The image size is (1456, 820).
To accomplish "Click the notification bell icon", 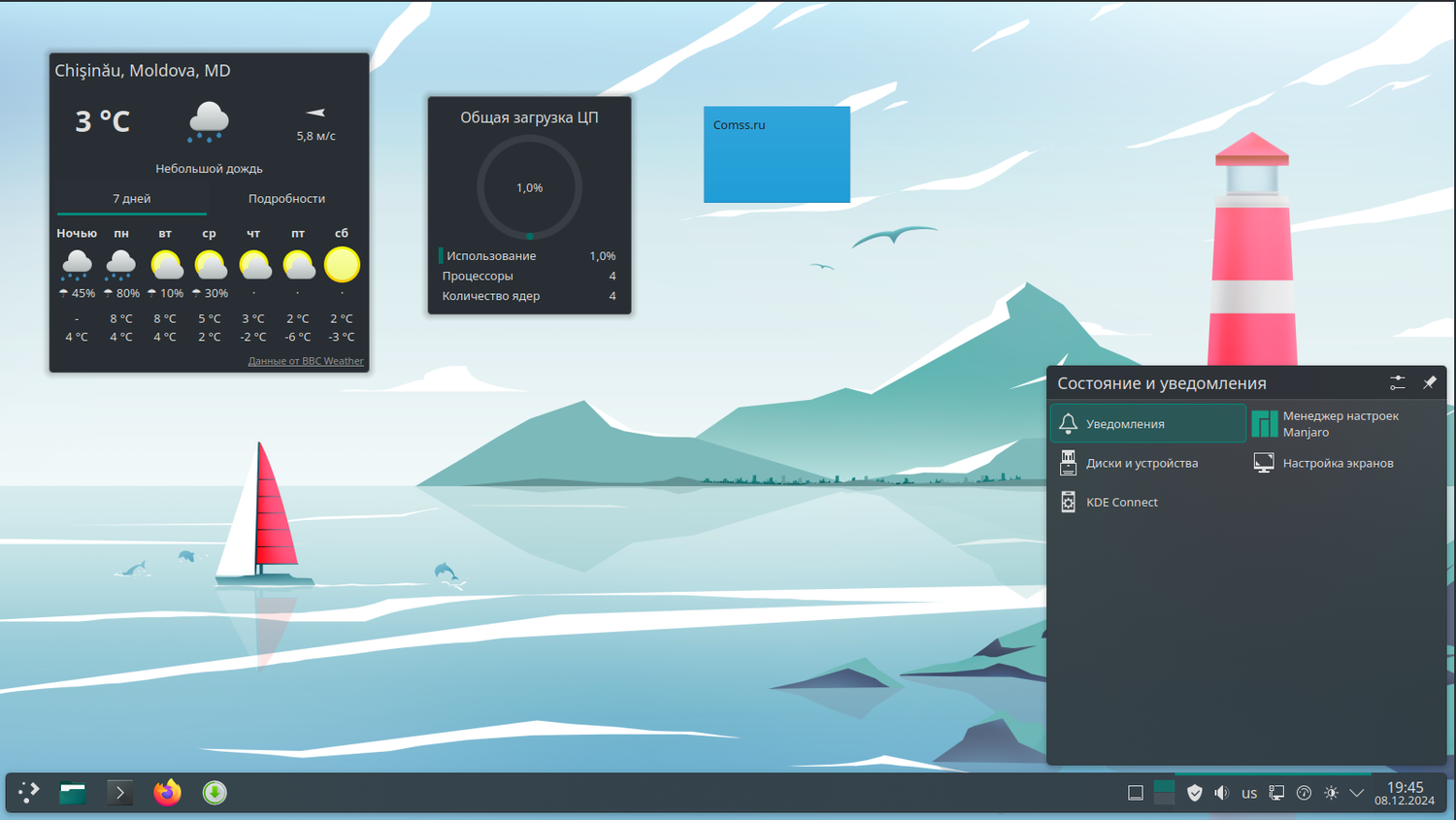I will [x=1068, y=423].
